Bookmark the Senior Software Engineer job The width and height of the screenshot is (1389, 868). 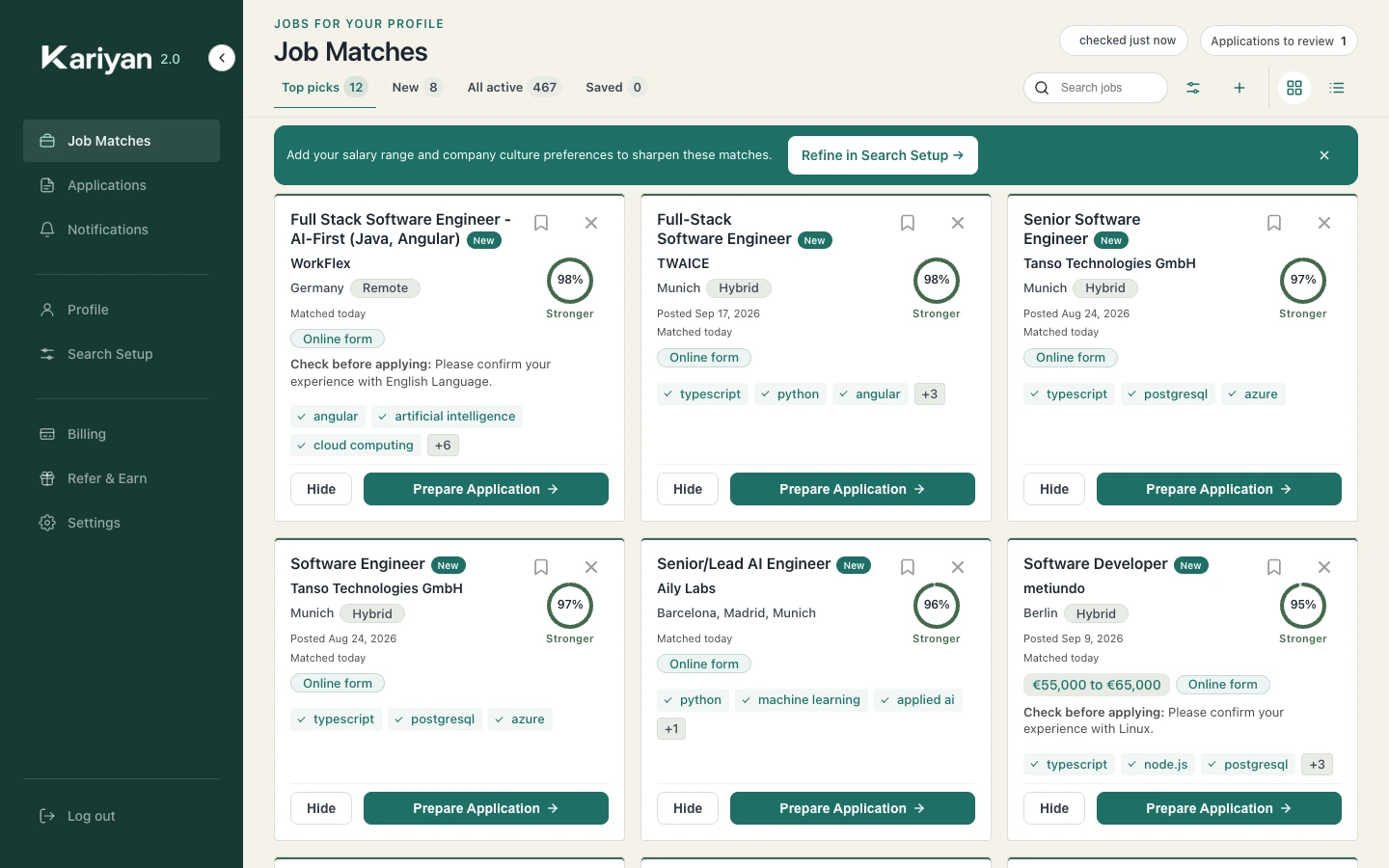1274,223
